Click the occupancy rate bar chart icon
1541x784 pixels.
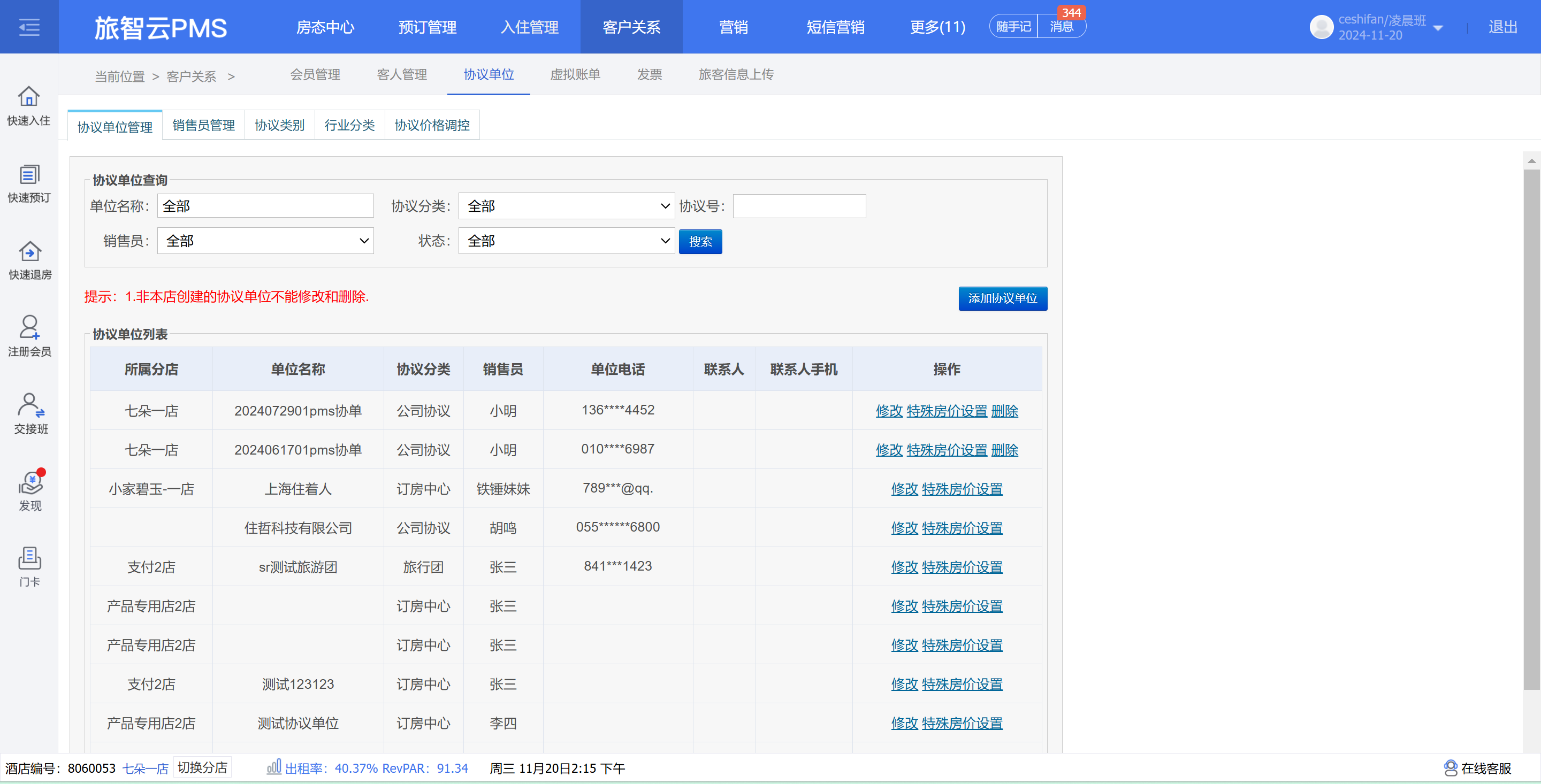[x=273, y=767]
